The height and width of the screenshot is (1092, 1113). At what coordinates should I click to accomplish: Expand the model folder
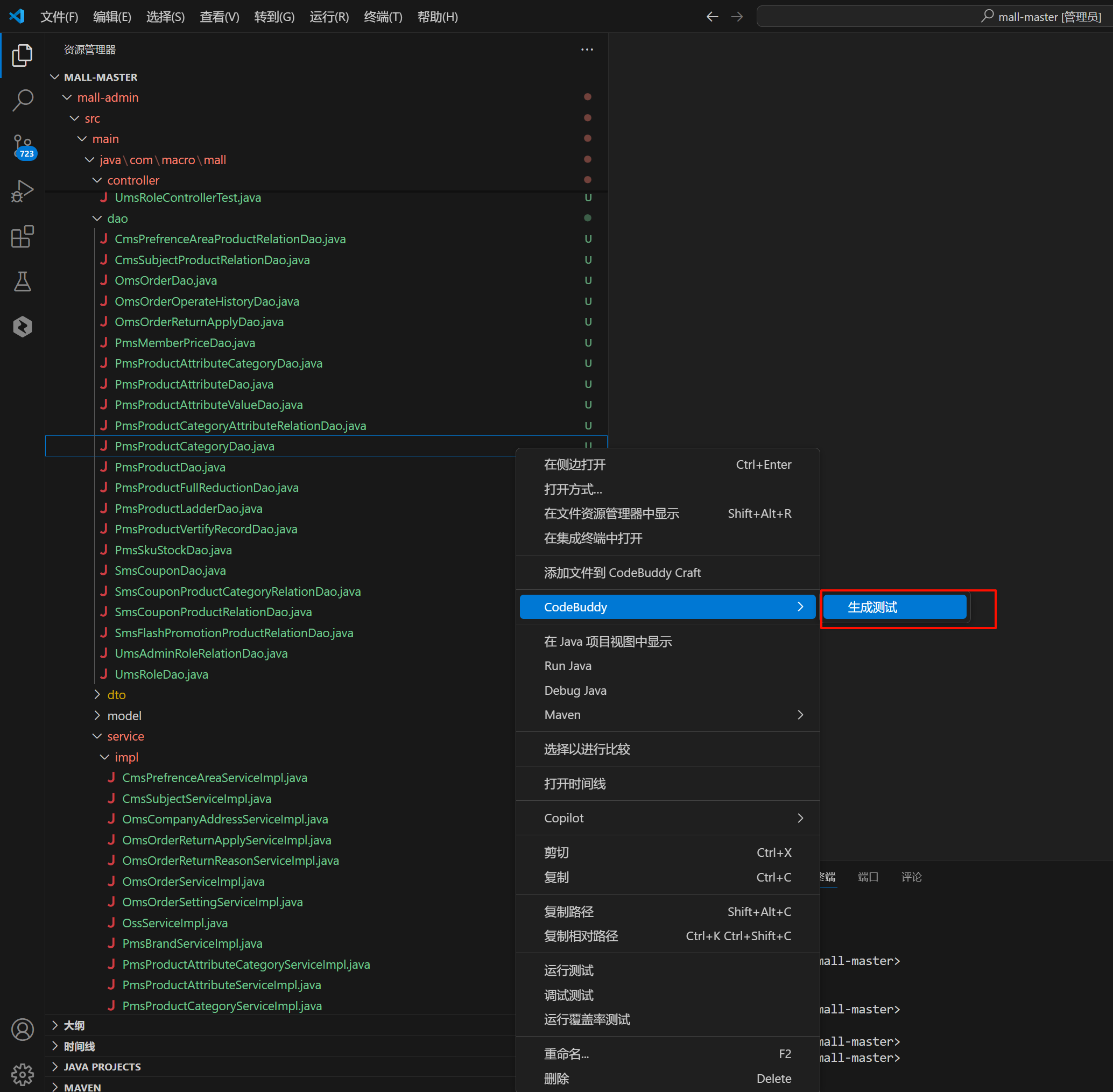(x=280, y=716)
